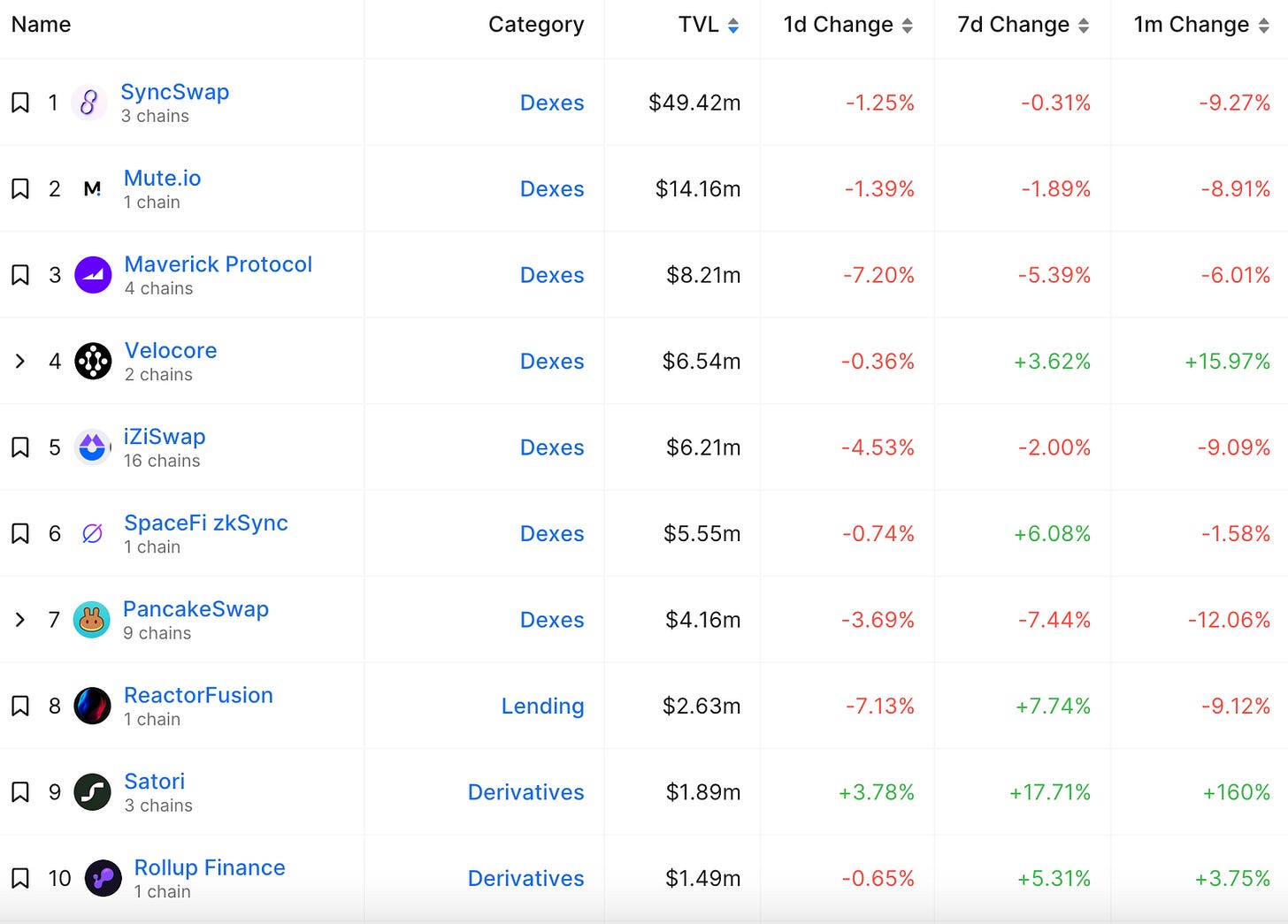Bookmark the iZiSwap row
Image resolution: width=1288 pixels, height=924 pixels.
(x=20, y=447)
